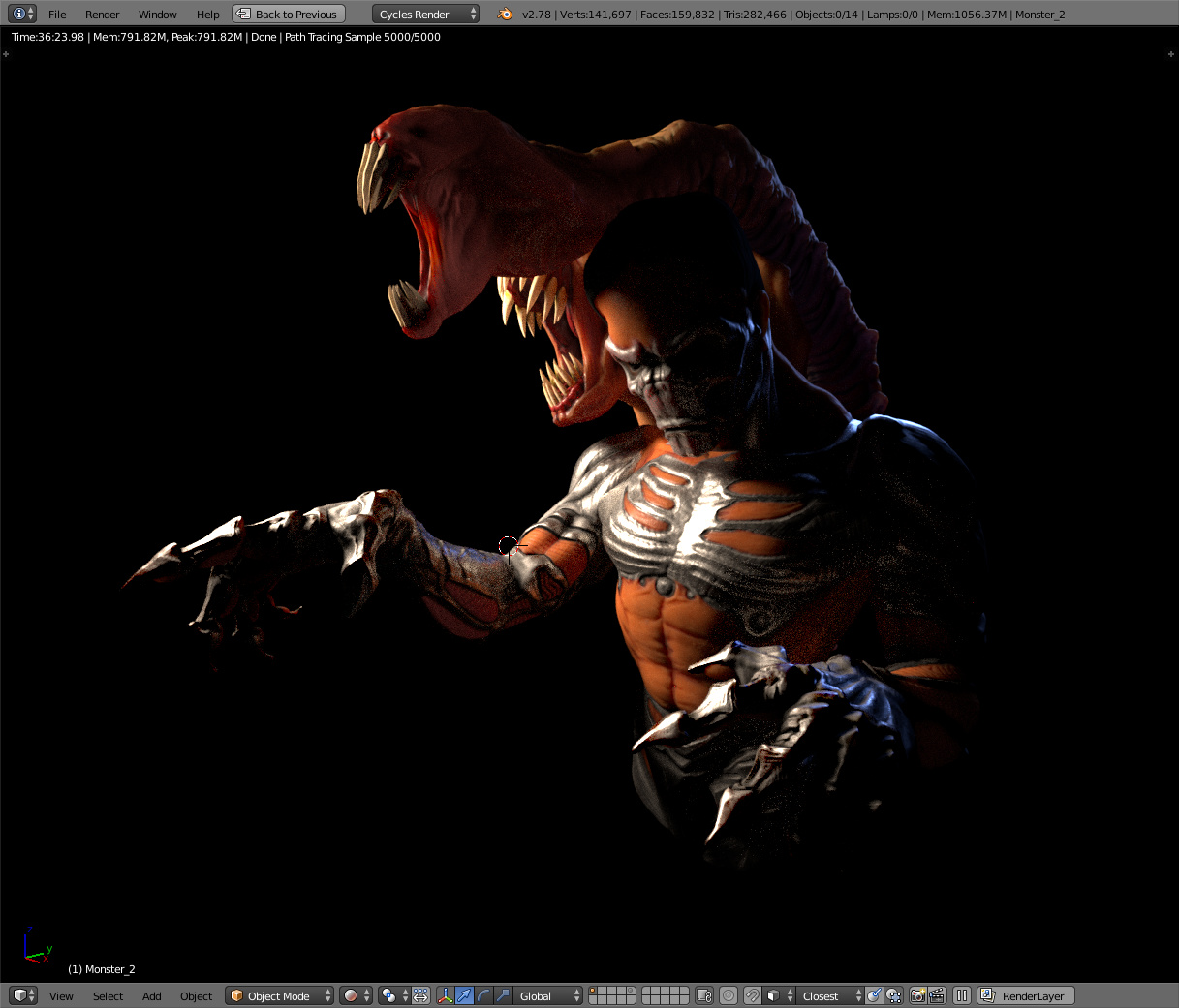Open the snap element type selector

click(x=778, y=995)
